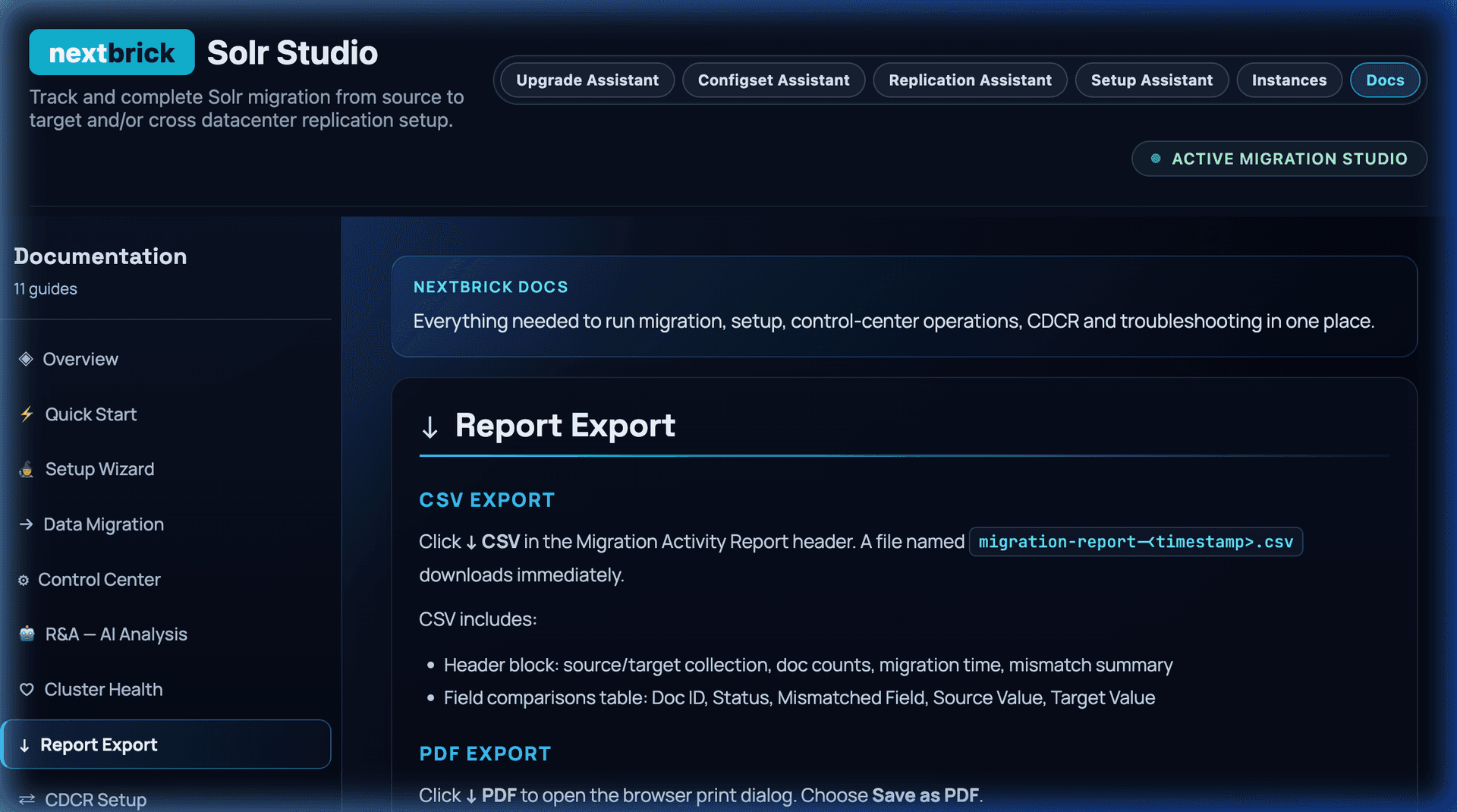The height and width of the screenshot is (812, 1457).
Task: Click the 'Field comparisons table' bullet item
Action: click(x=799, y=698)
